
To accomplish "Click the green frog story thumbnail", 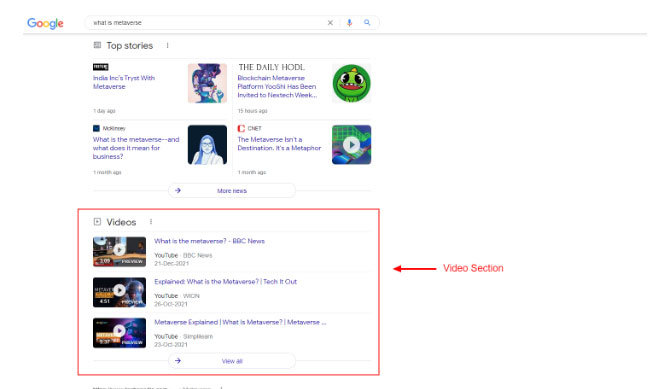I will coord(351,83).
